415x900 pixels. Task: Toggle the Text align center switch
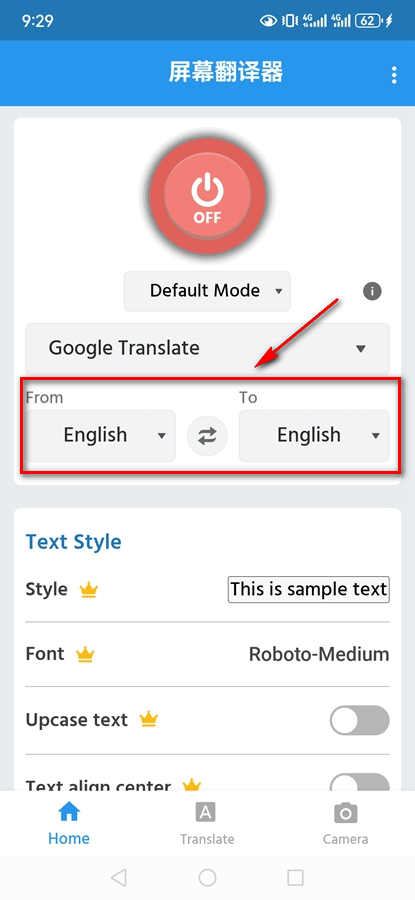359,782
